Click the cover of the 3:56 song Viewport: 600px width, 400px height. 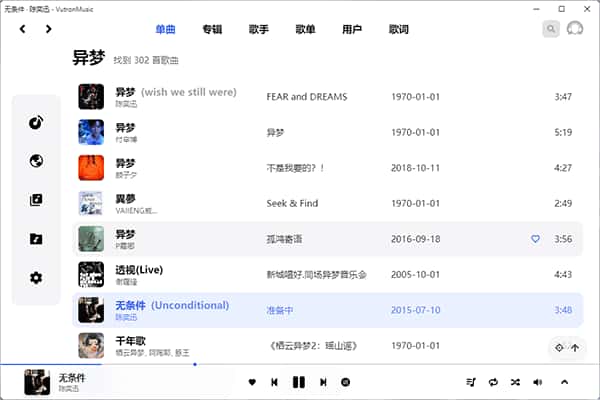click(91, 239)
